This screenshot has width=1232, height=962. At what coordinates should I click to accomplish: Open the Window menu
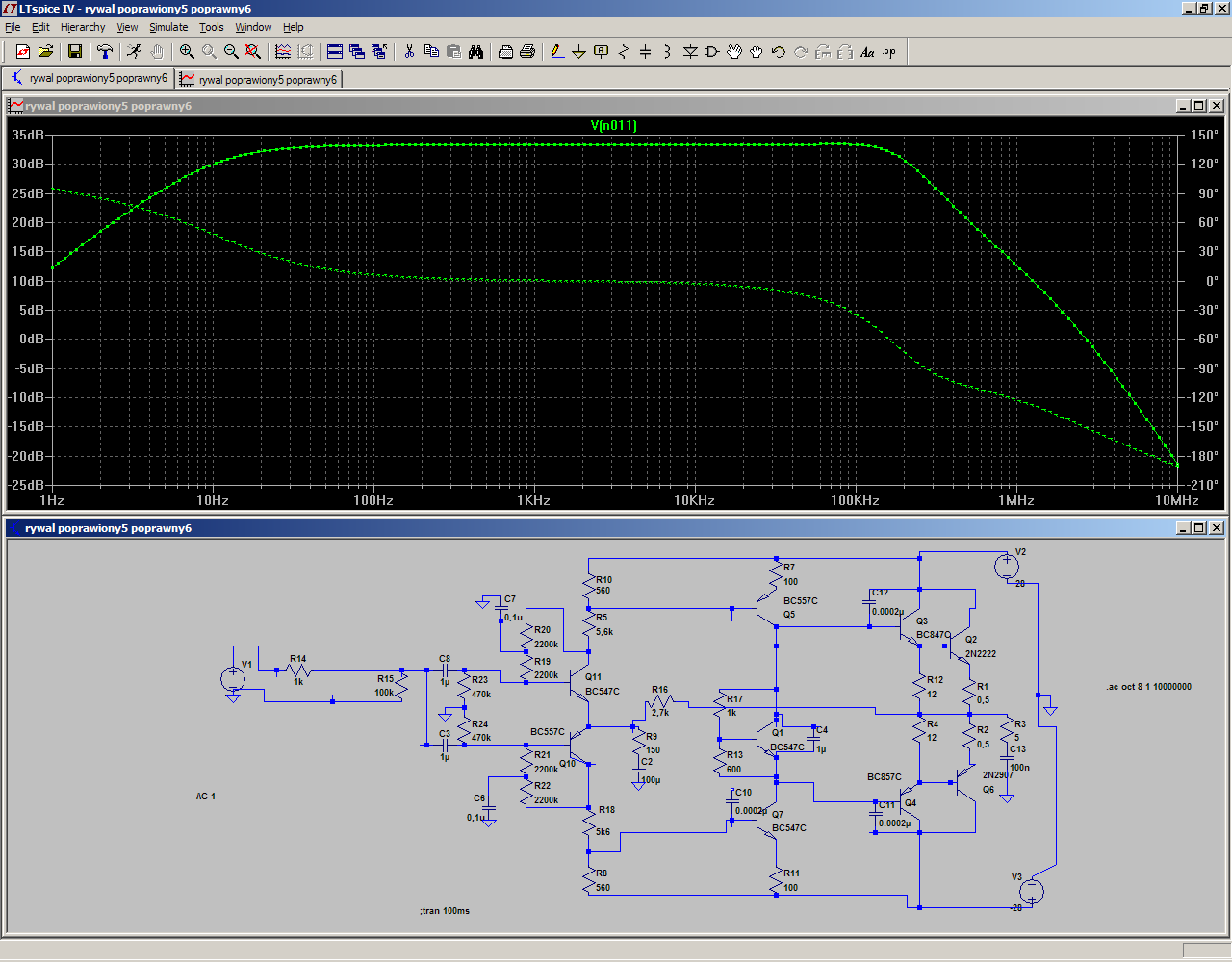[x=253, y=27]
